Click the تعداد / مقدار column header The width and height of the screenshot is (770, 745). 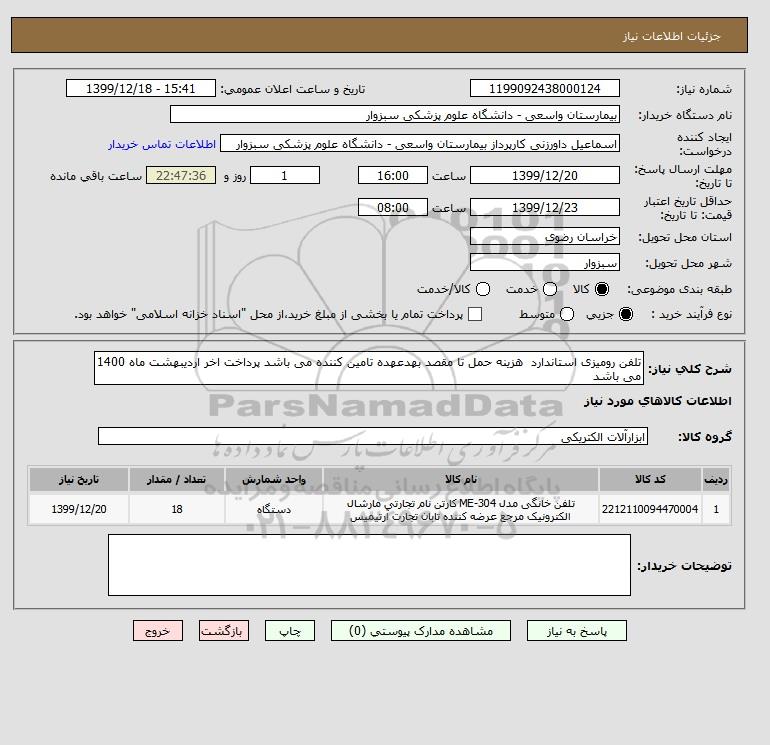pyautogui.click(x=177, y=479)
